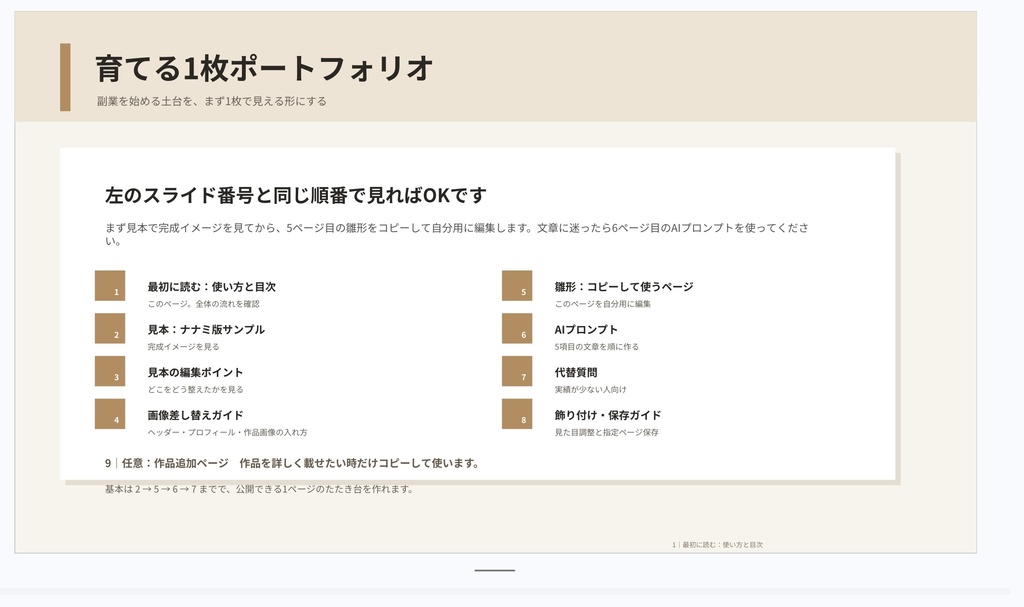Screen dimensions: 1024x607
Task: Click number box 3 in the index
Action: pos(110,371)
